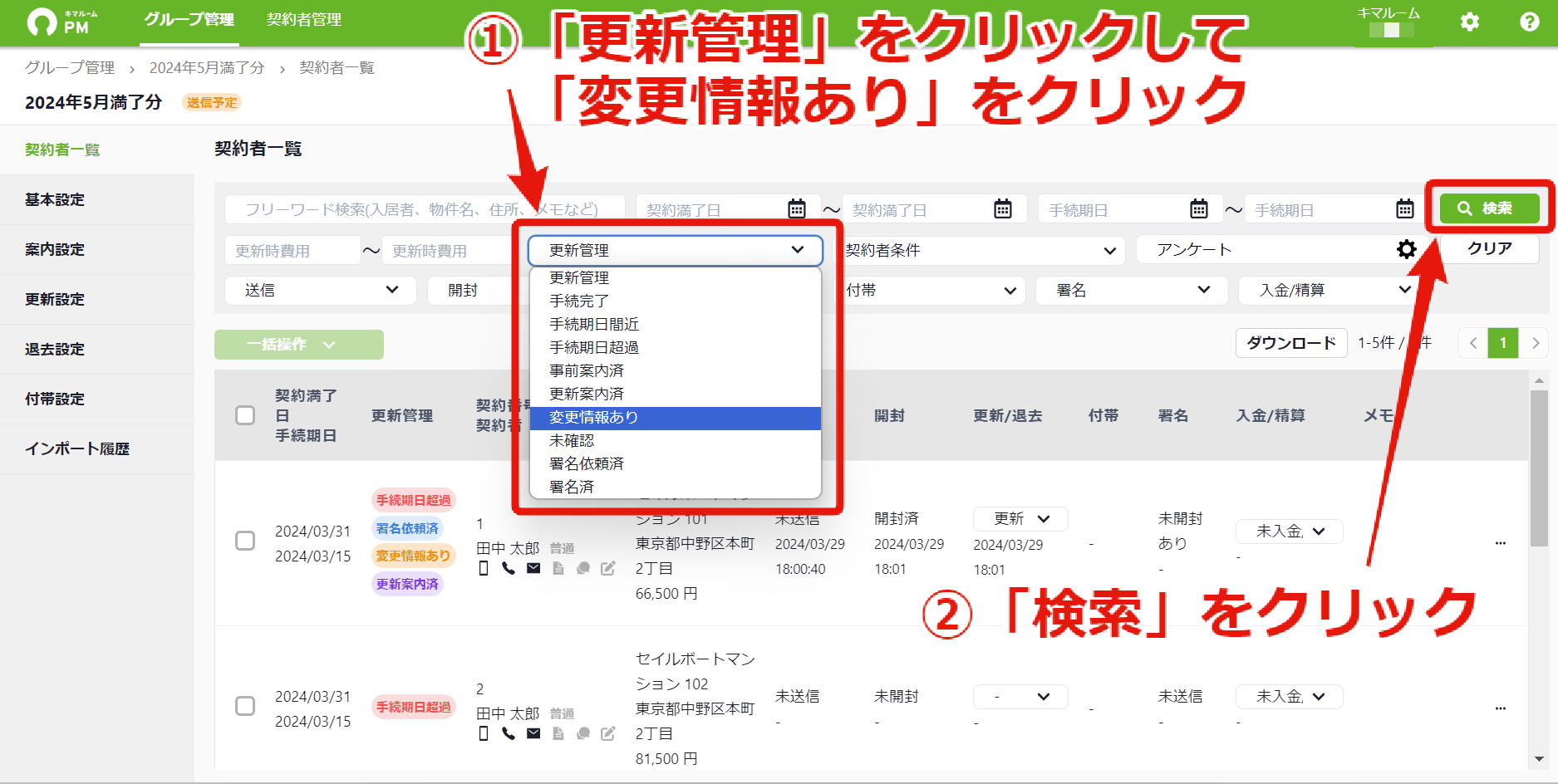Click the クリア button
This screenshot has height=784, width=1558.
pyautogui.click(x=1490, y=248)
